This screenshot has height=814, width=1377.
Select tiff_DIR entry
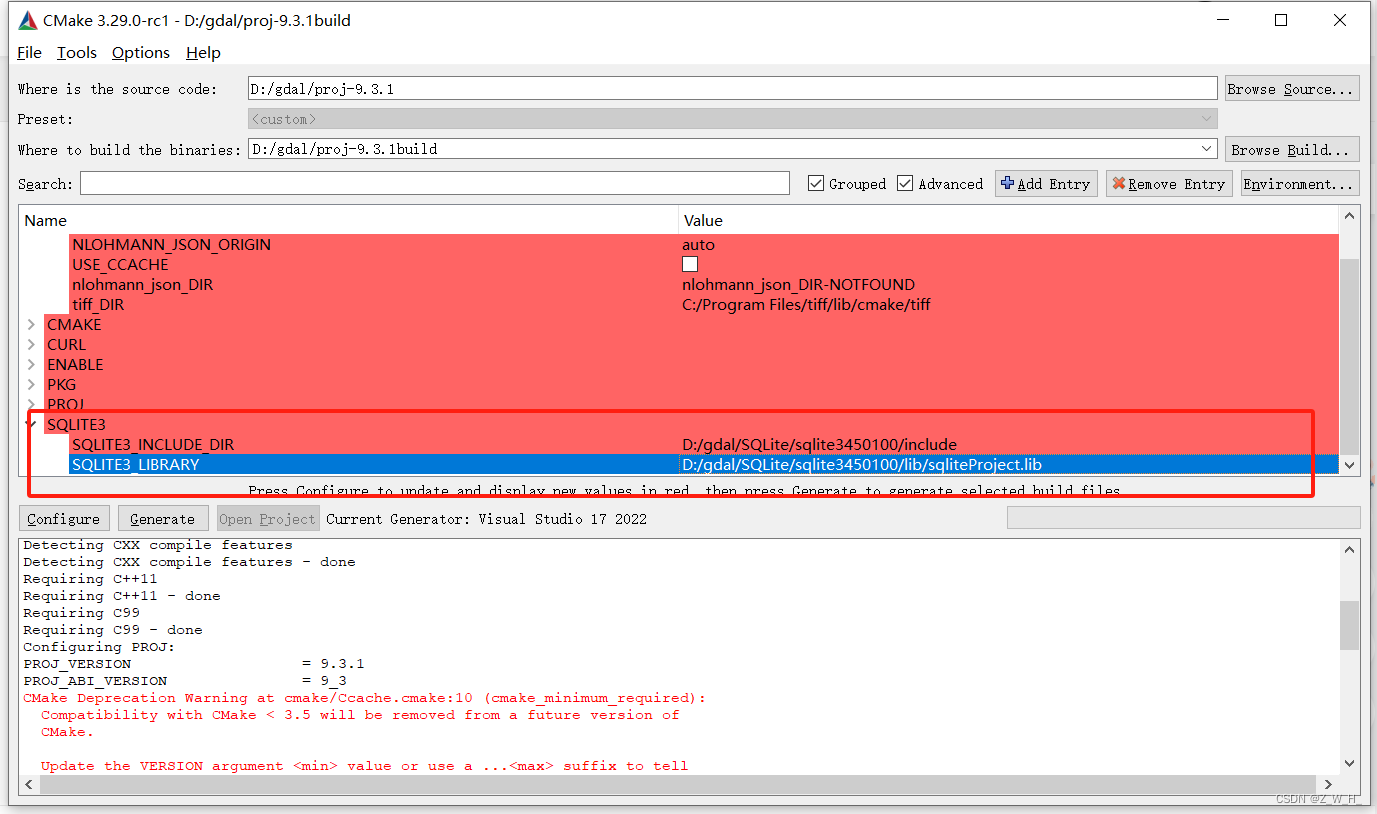pyautogui.click(x=98, y=304)
